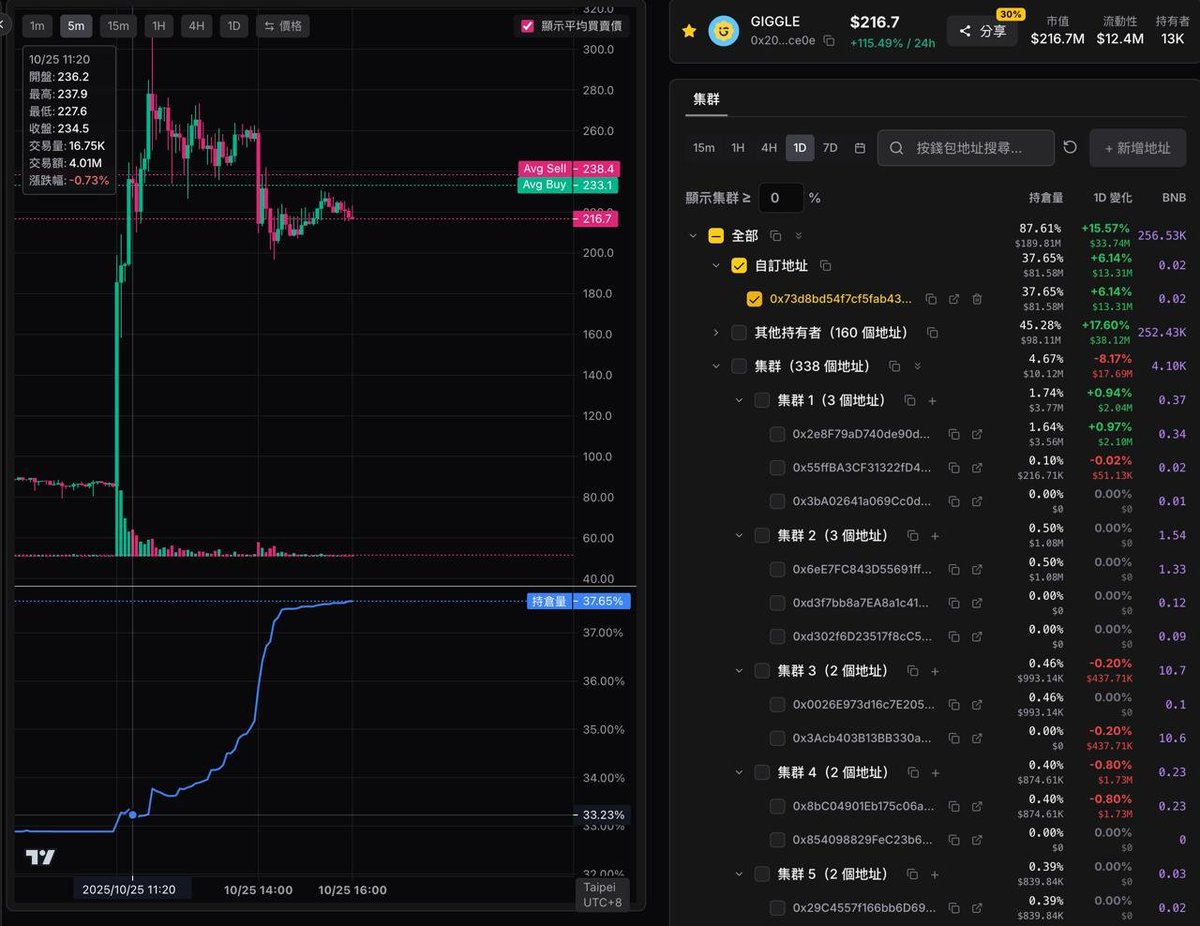Open address link 0x73d8bd54f7cf5fab43
The height and width of the screenshot is (926, 1200).
click(x=841, y=299)
